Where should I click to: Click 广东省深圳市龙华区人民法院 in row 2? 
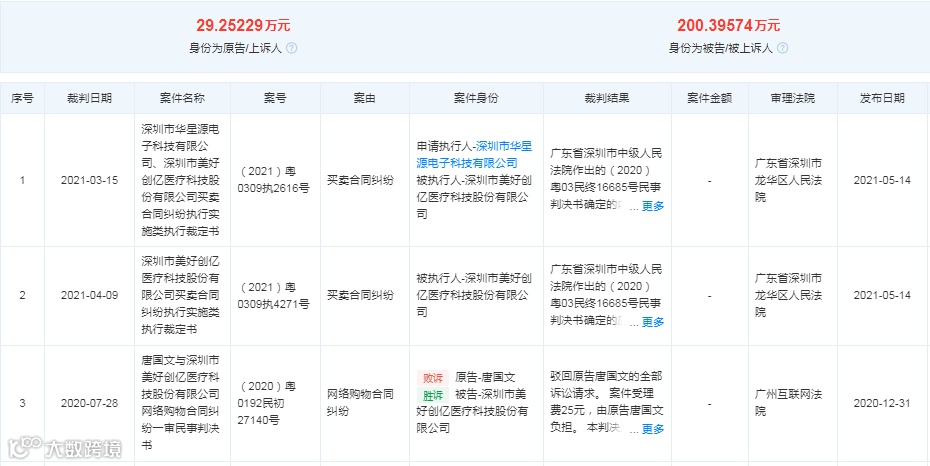click(x=788, y=296)
